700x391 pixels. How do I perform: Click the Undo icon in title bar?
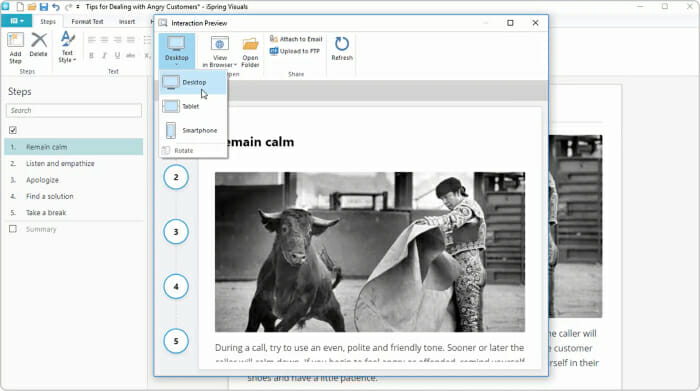pyautogui.click(x=56, y=7)
